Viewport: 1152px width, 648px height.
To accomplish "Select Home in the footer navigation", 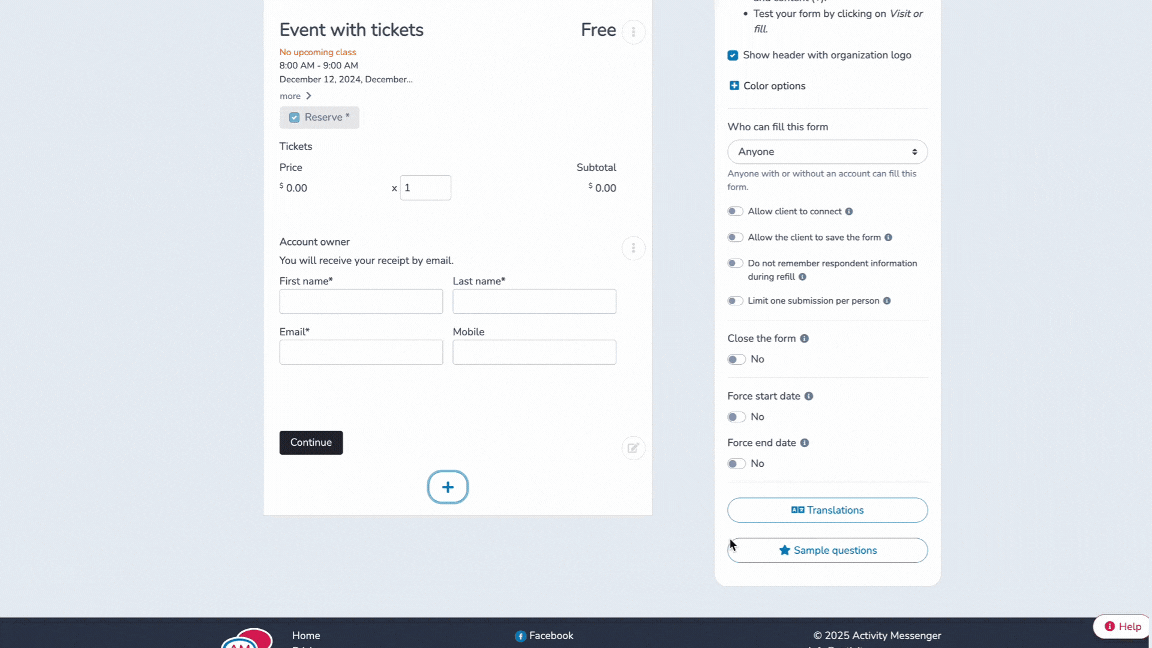I will [306, 635].
